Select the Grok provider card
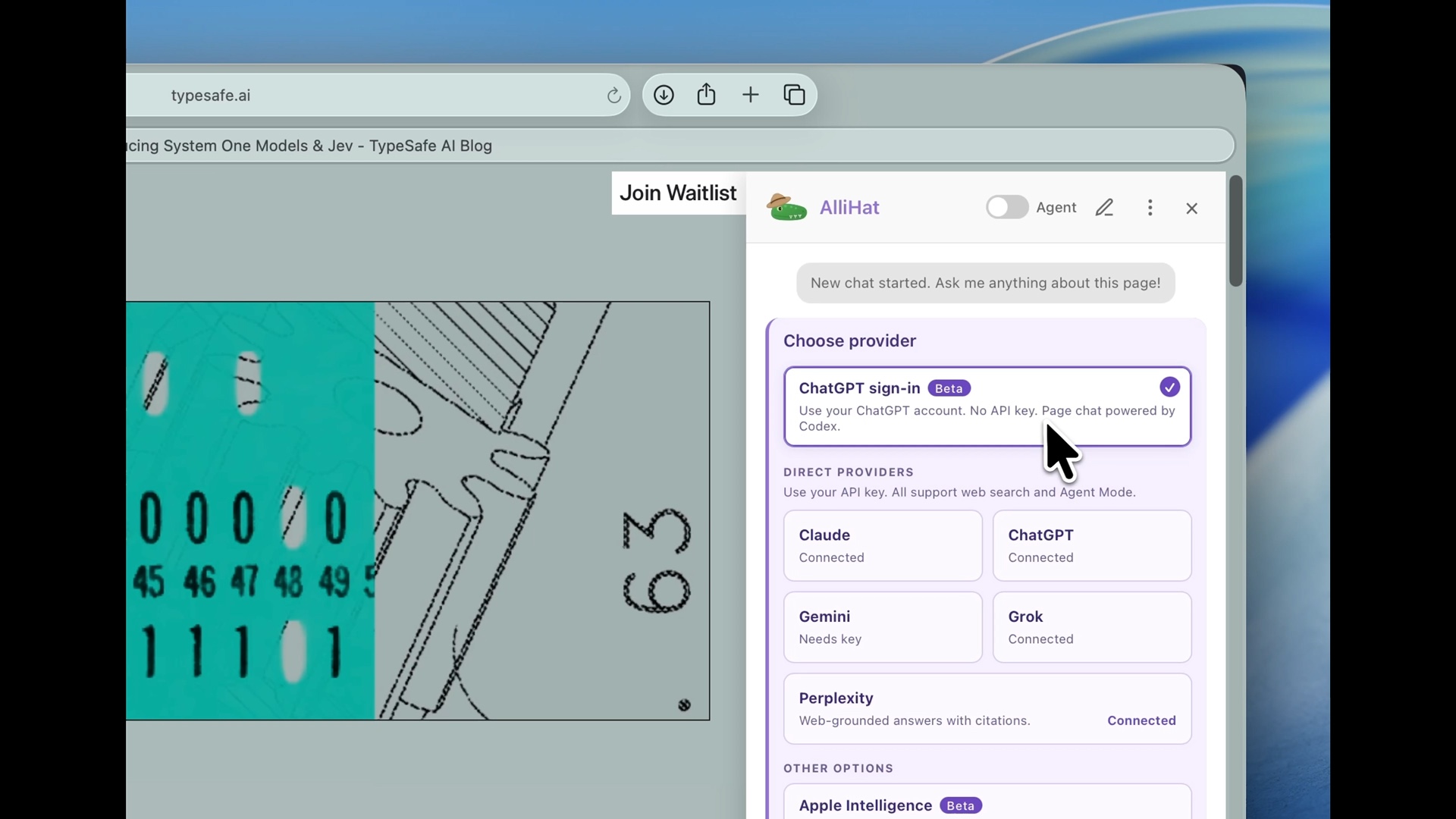1456x819 pixels. 1092,627
